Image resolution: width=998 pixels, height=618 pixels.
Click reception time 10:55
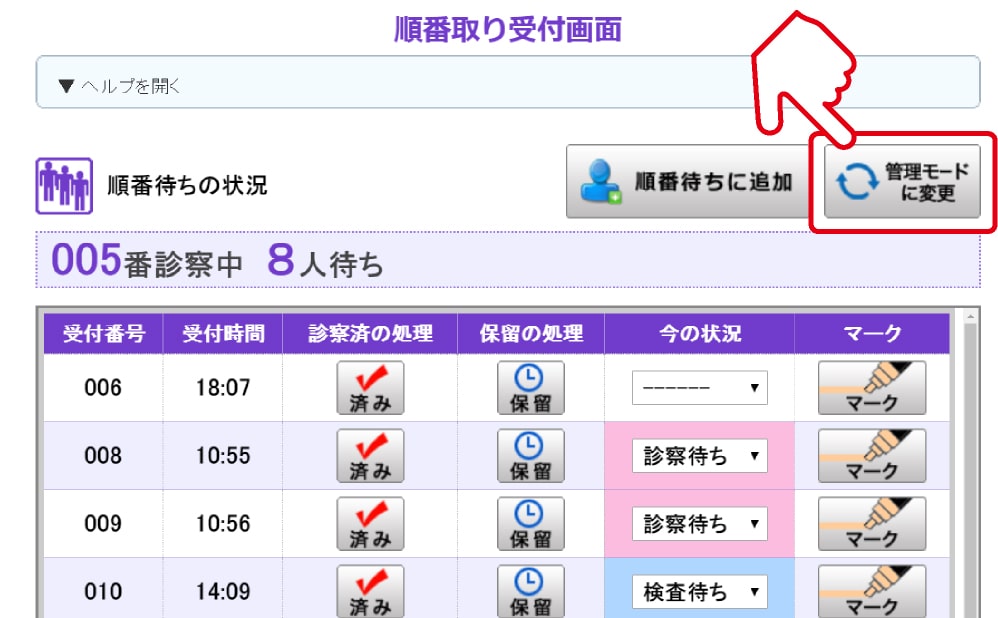tap(223, 456)
